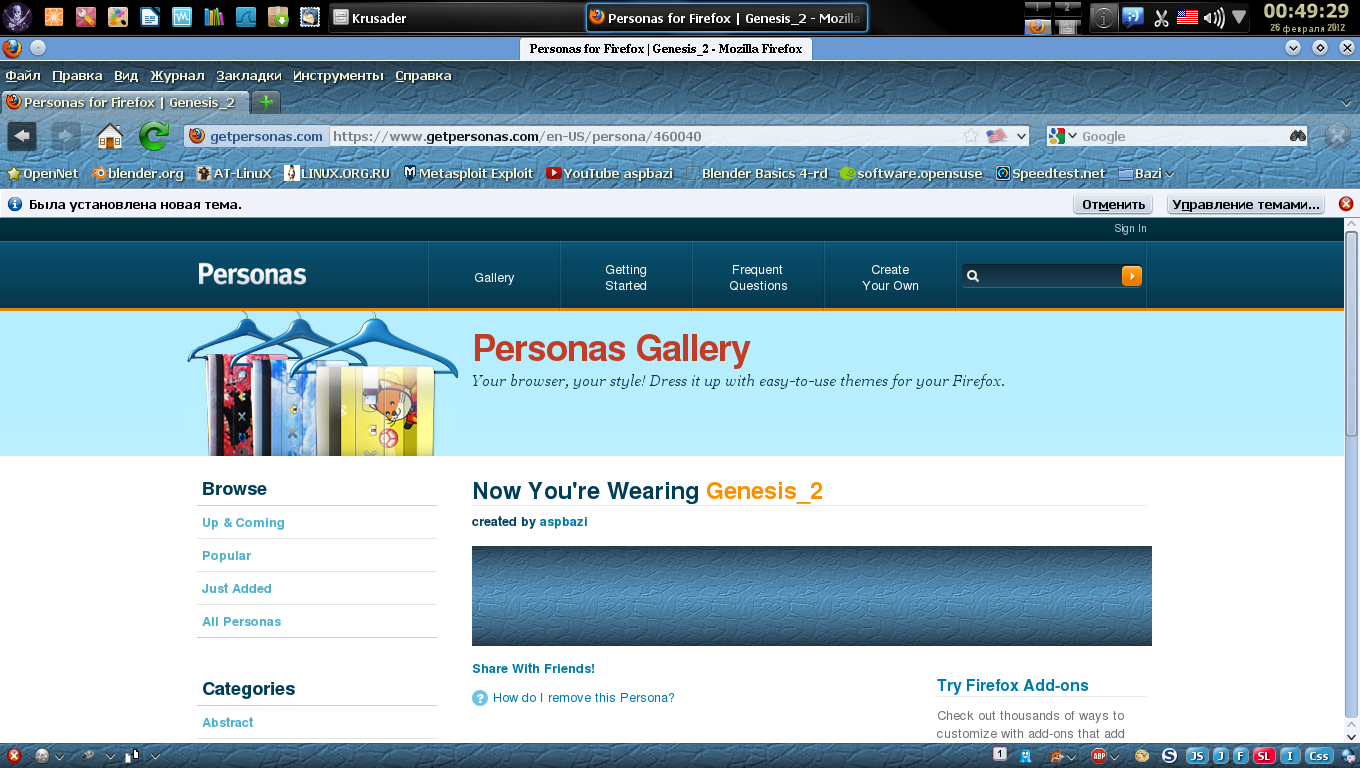Click the US flag keyboard layout indicator
The height and width of the screenshot is (768, 1360).
[x=1187, y=17]
